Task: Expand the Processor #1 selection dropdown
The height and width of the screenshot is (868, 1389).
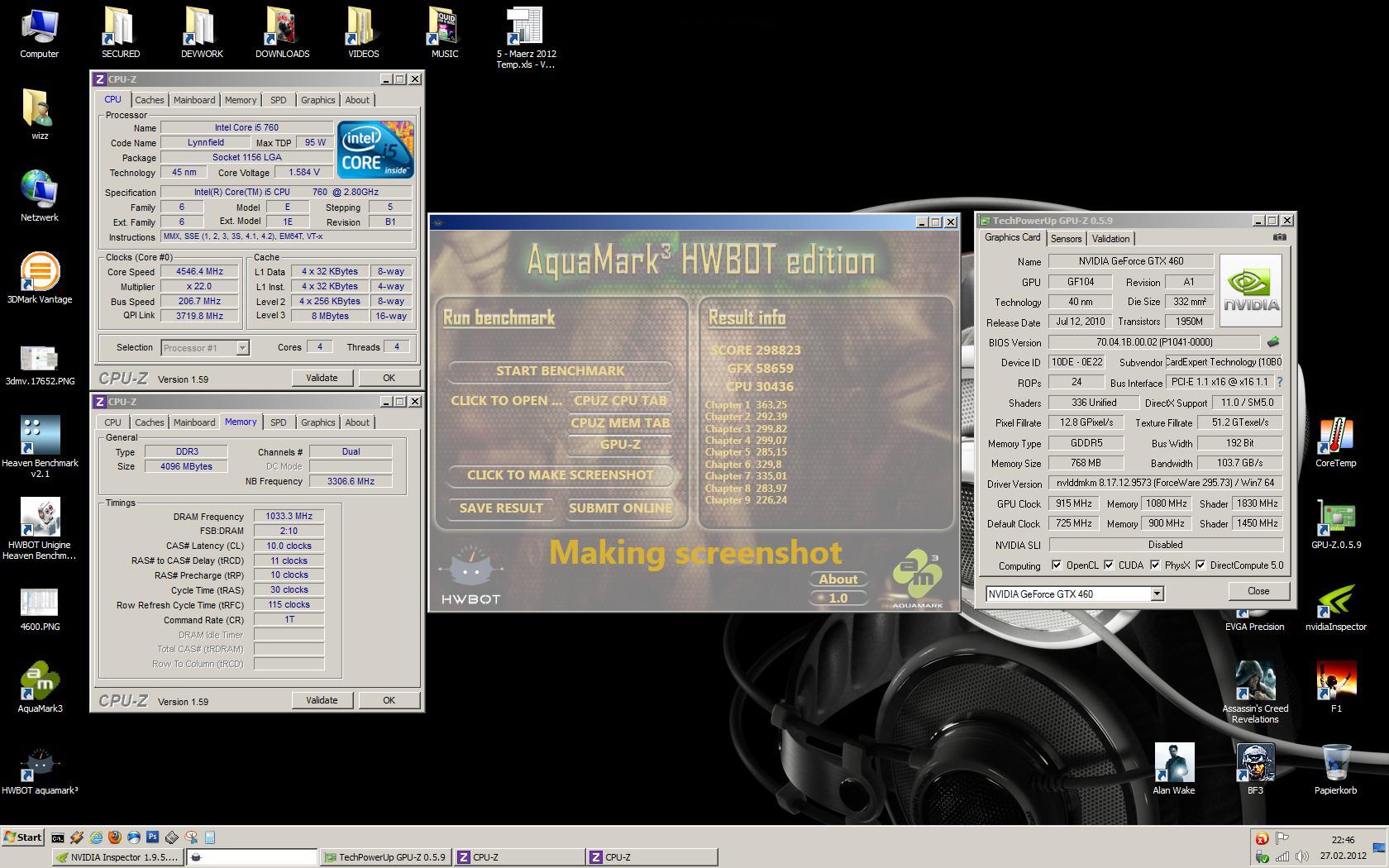Action: 242,348
